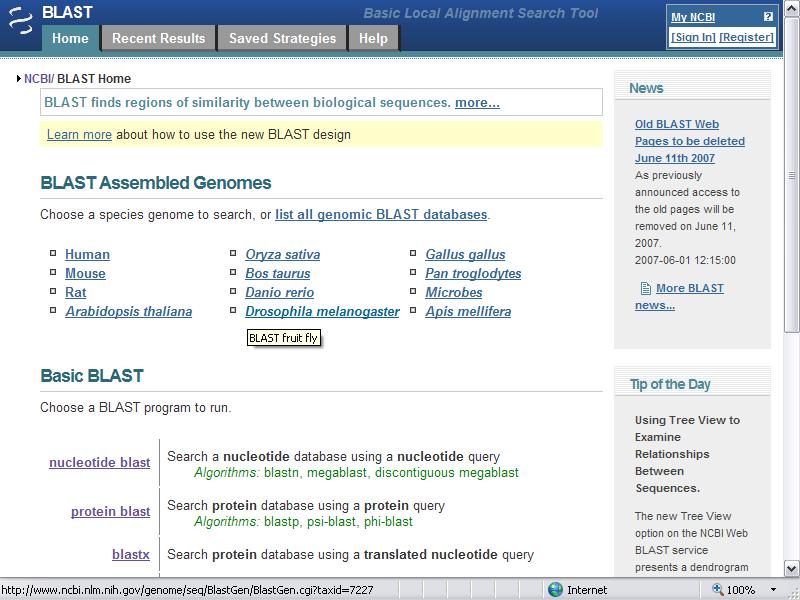
Task: Click the vertical scrollbar thumb
Action: point(791,176)
